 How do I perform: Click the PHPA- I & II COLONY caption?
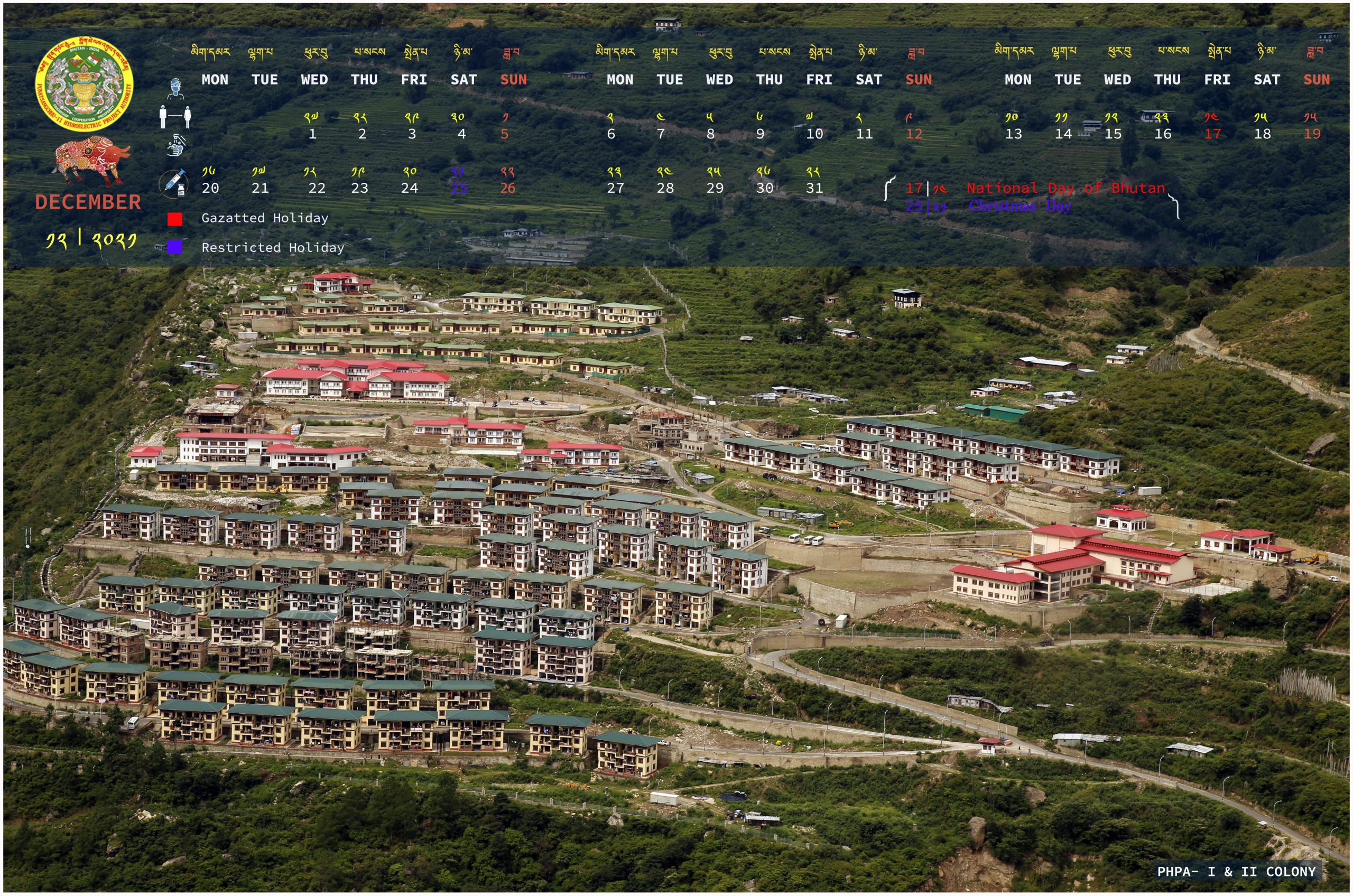coord(1236,872)
